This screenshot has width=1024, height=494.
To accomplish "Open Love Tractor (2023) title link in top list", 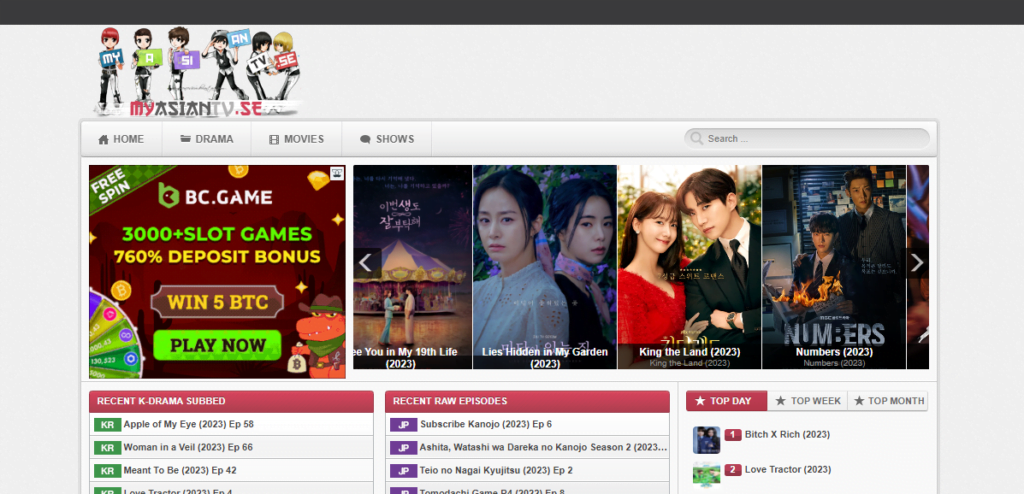I will click(788, 470).
